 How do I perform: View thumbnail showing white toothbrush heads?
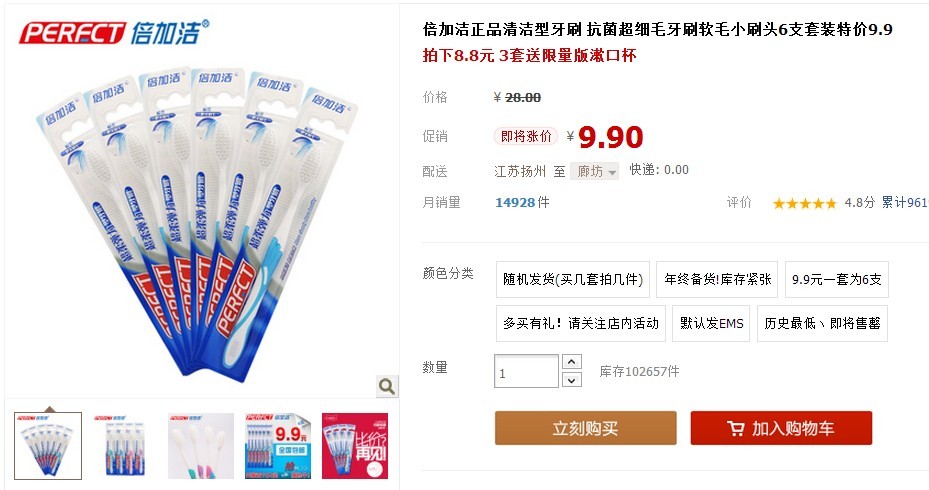click(201, 446)
